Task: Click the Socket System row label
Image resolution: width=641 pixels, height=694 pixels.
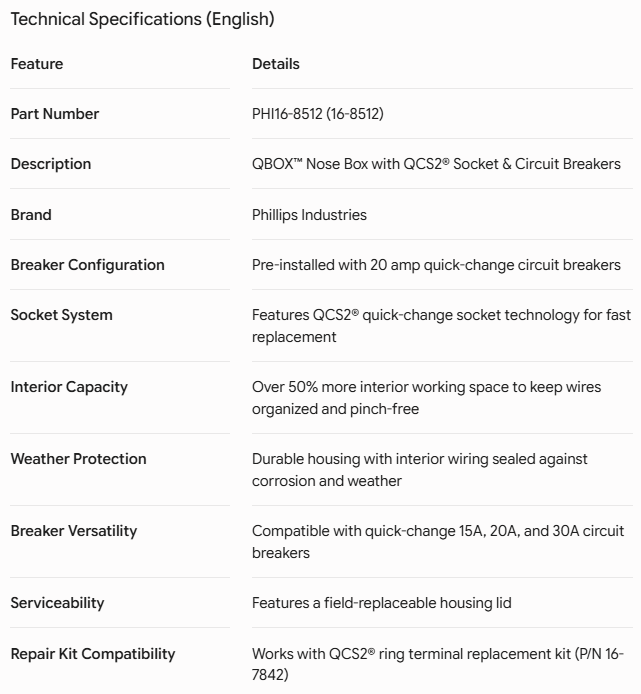Action: (x=62, y=315)
